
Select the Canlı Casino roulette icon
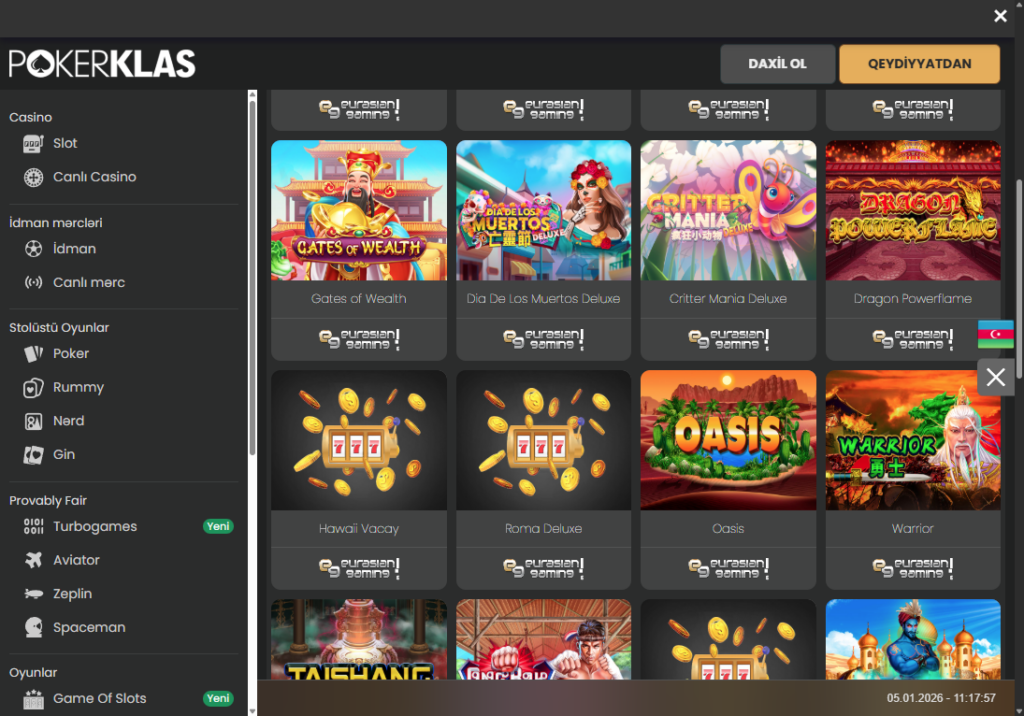coord(33,177)
